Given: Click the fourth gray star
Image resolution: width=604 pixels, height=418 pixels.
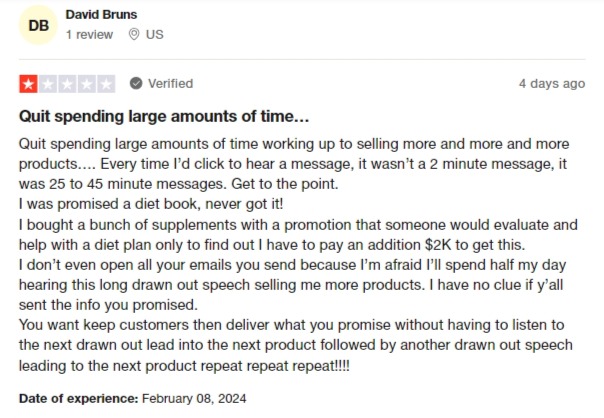Looking at the screenshot, I should coord(87,84).
